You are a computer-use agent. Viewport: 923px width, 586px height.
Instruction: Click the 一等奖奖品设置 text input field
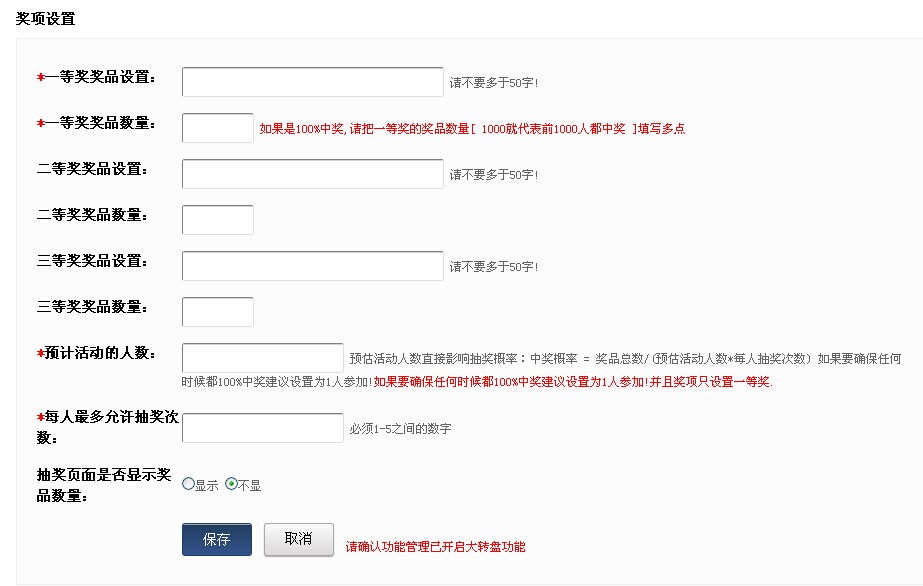[312, 82]
